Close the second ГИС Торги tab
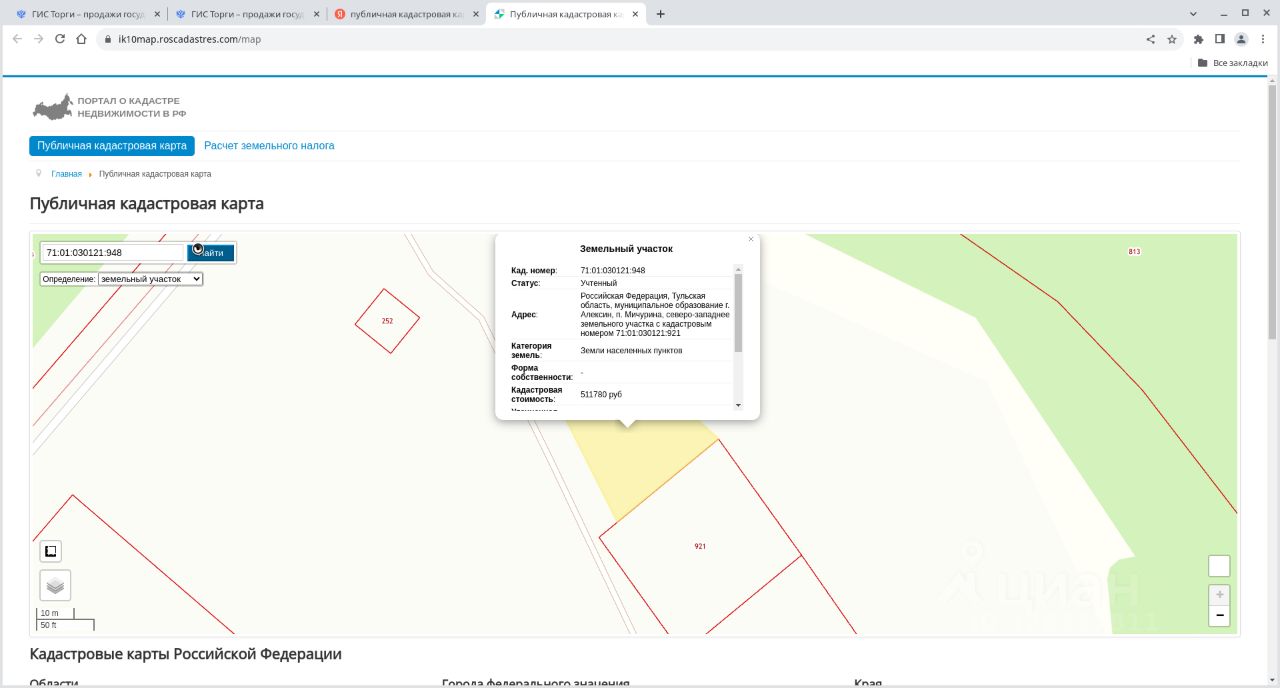Viewport: 1280px width, 688px height. [316, 14]
